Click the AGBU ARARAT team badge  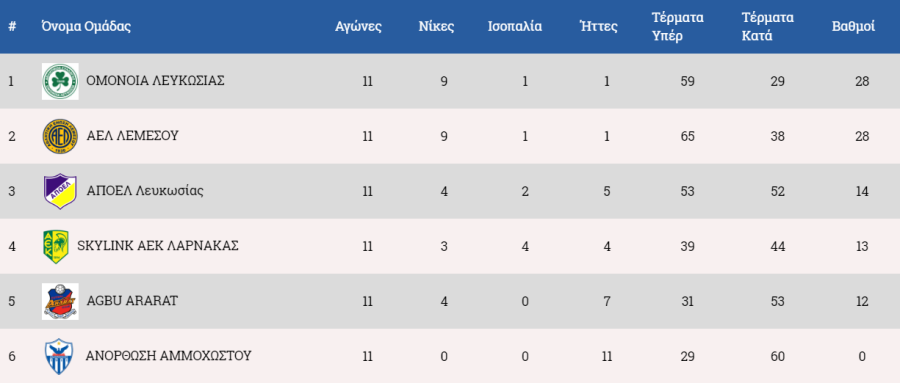tap(60, 301)
